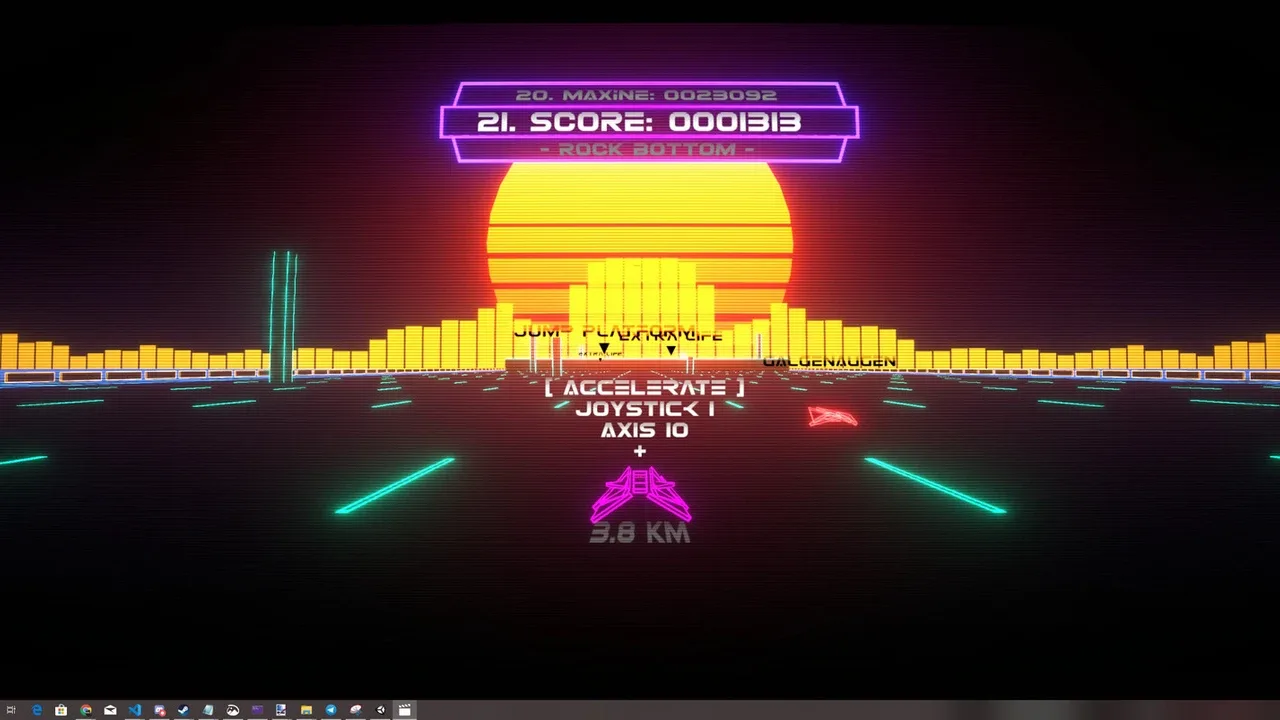Click the '20. MAXINE: 0023092' leaderboard entry

[646, 95]
